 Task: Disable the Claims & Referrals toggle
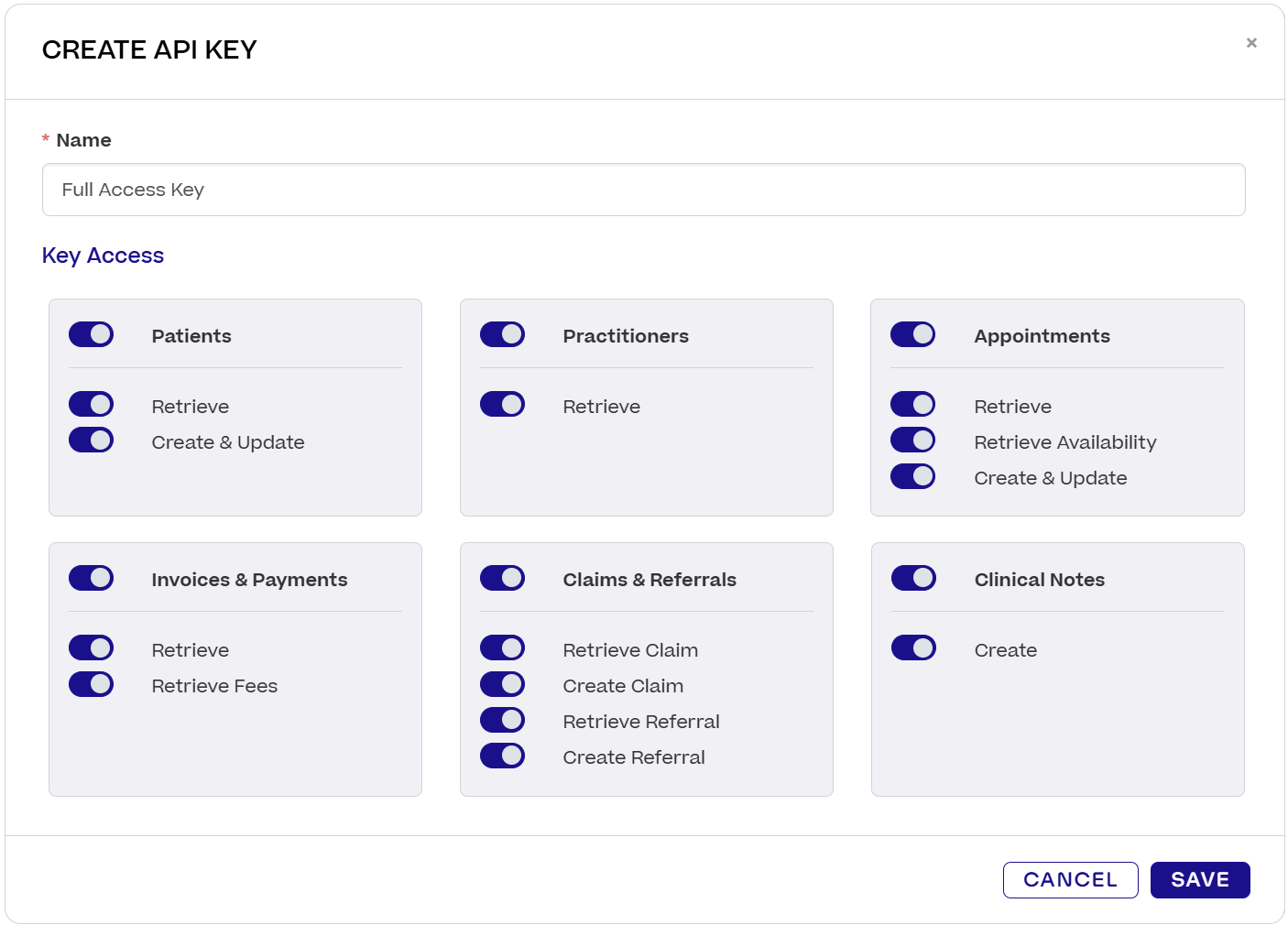coord(502,578)
